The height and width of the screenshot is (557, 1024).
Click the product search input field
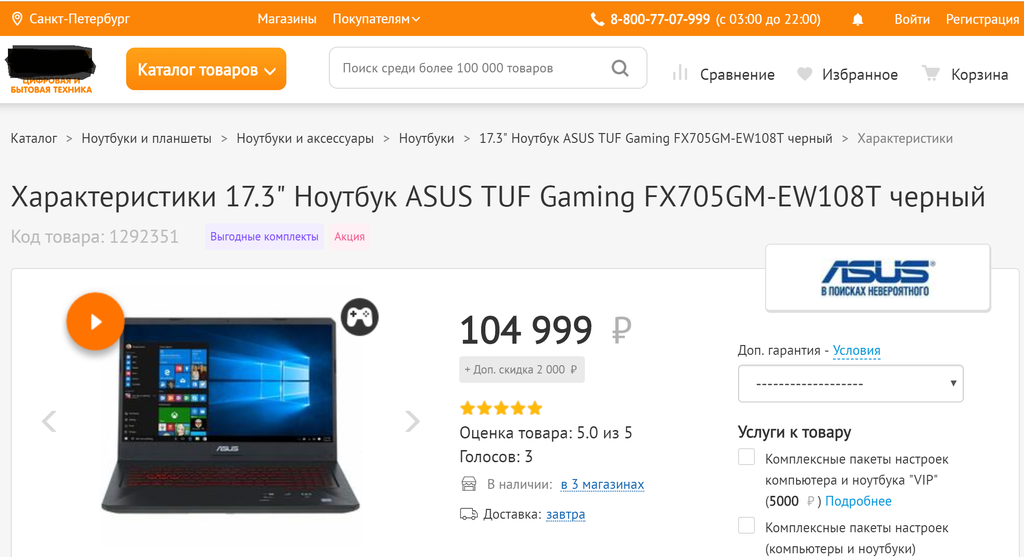click(x=470, y=68)
